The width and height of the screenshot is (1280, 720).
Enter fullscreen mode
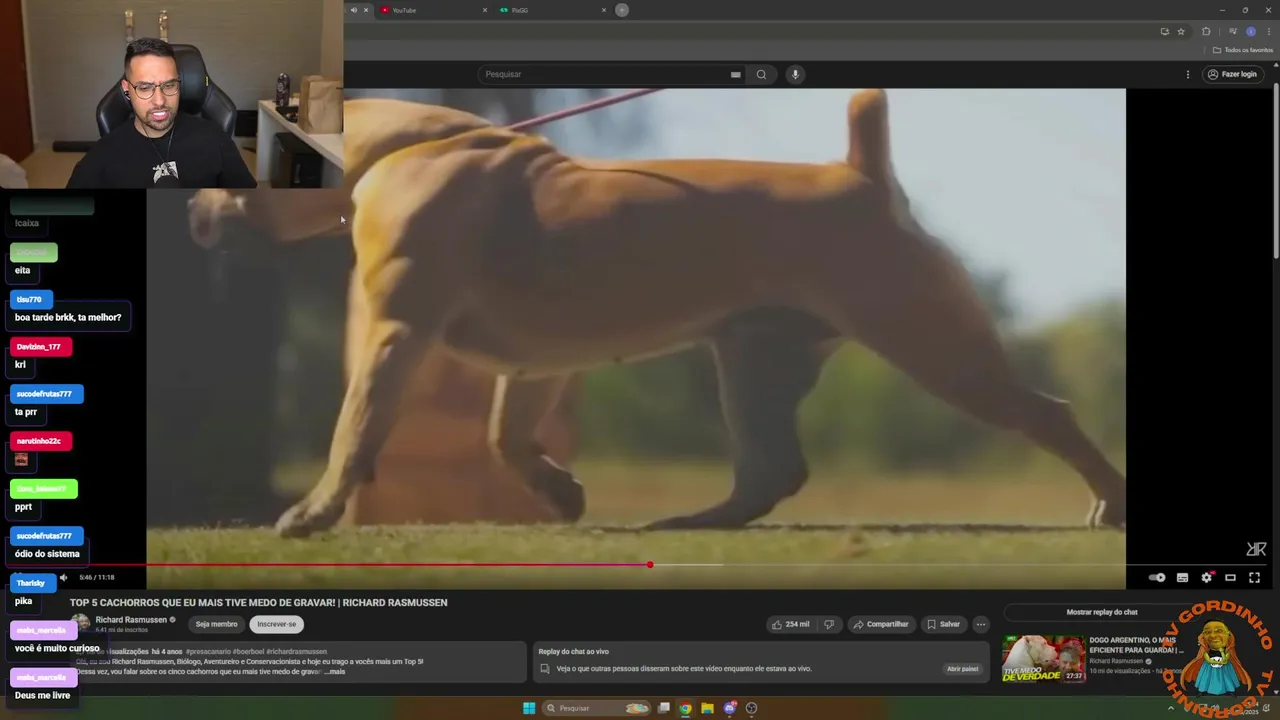point(1255,577)
